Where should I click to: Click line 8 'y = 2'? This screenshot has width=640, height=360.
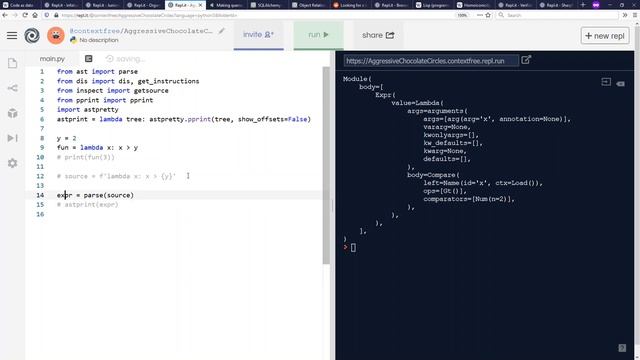(x=67, y=138)
